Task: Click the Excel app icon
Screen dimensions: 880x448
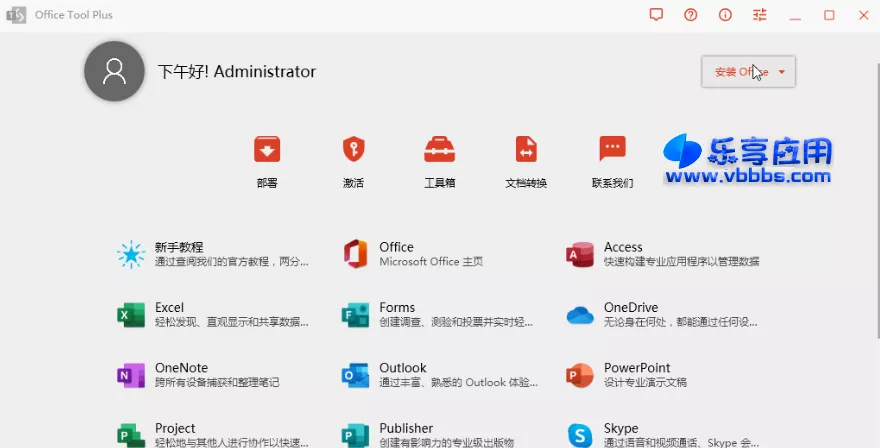Action: (131, 315)
